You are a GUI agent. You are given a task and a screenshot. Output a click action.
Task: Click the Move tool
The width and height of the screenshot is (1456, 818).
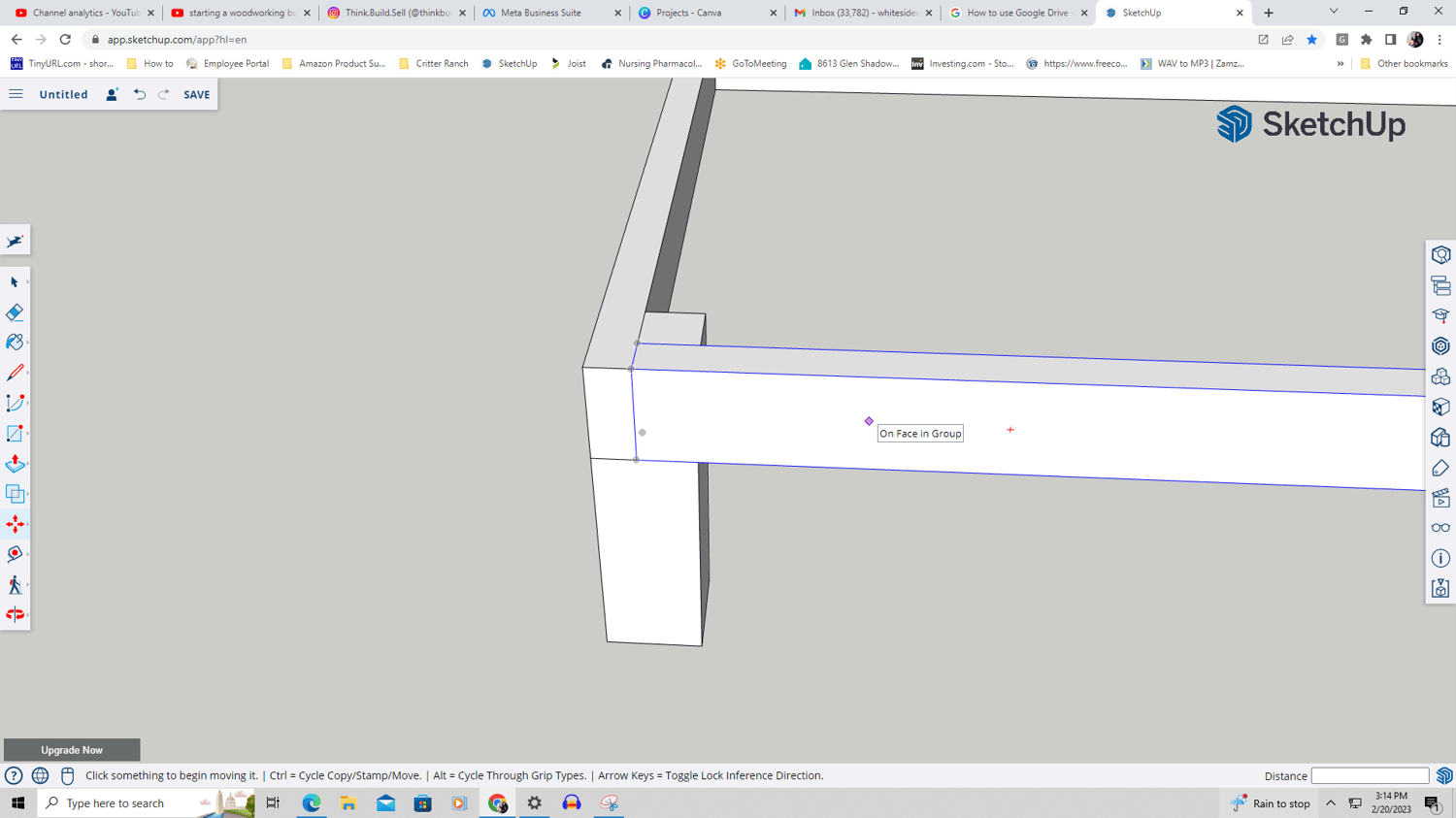(15, 524)
